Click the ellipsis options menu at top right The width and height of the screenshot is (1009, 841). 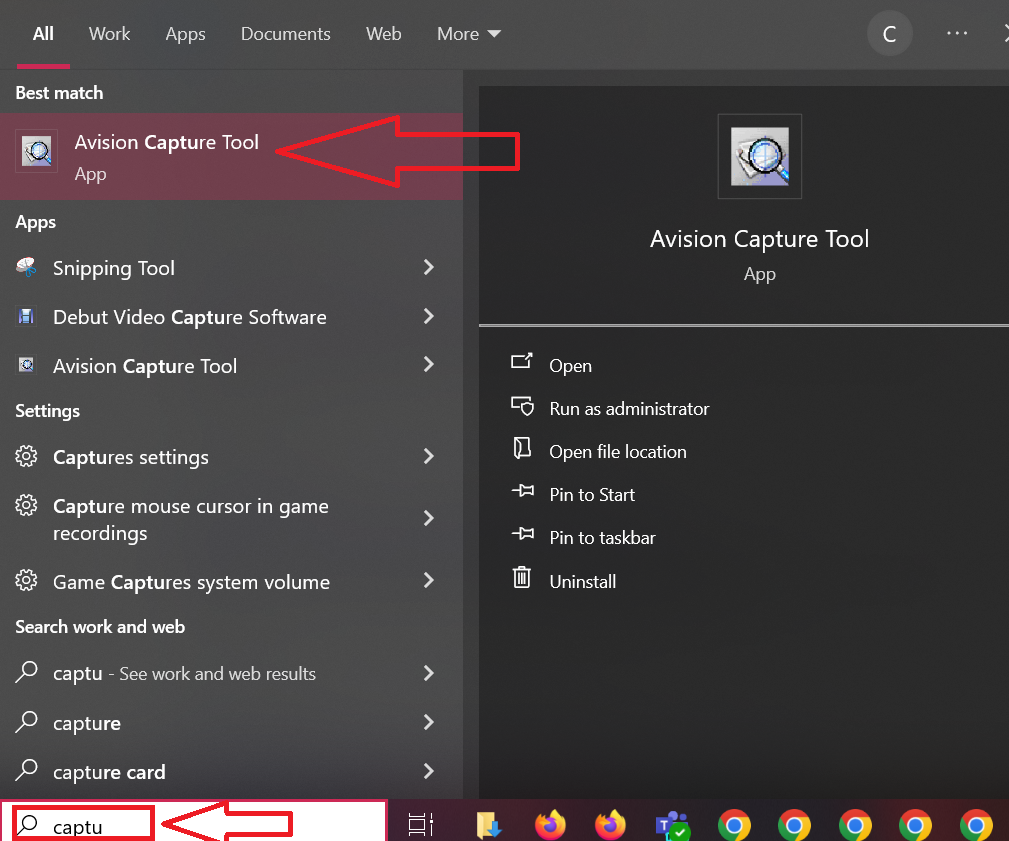[956, 33]
